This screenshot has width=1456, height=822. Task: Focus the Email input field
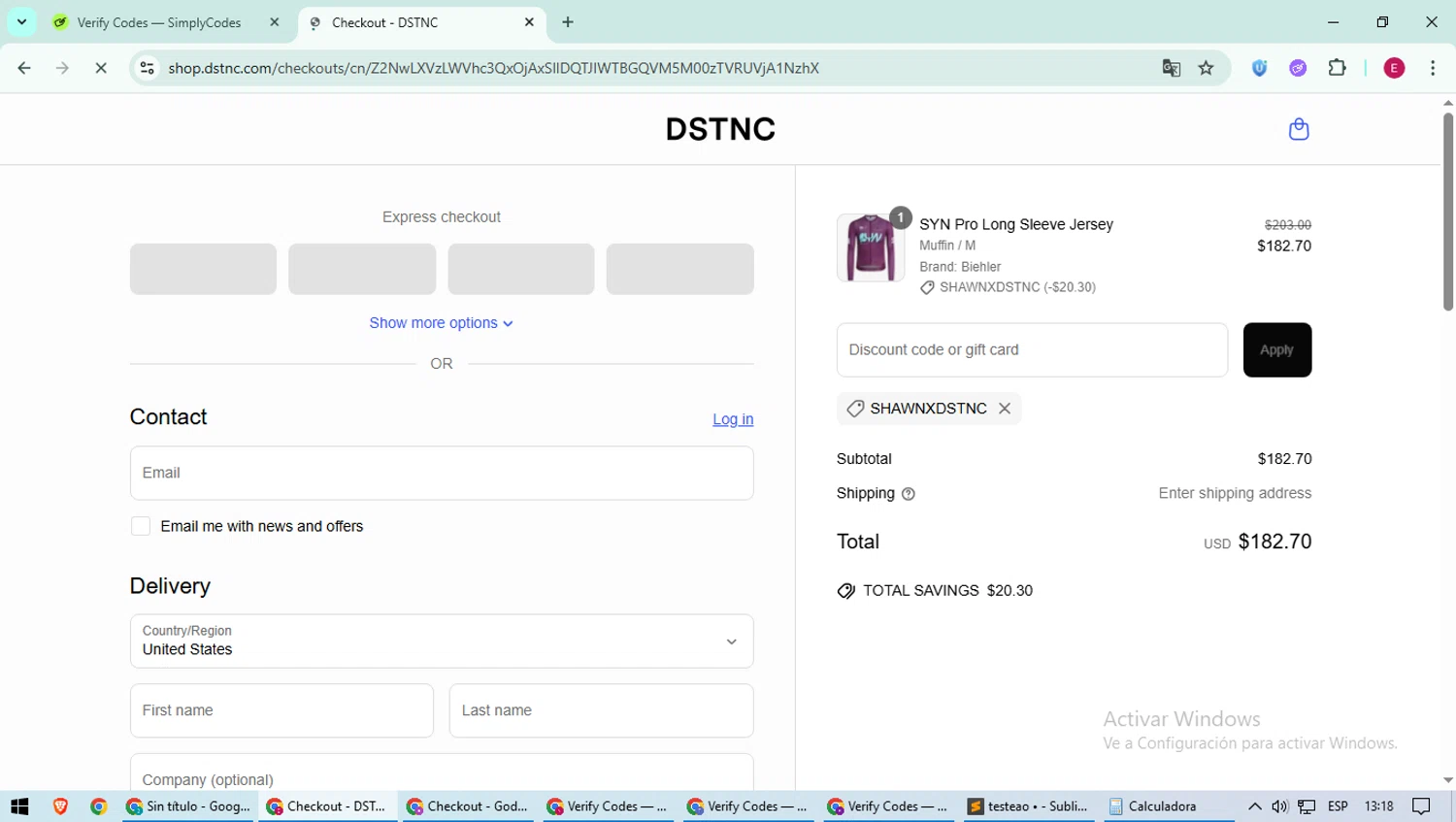click(442, 474)
